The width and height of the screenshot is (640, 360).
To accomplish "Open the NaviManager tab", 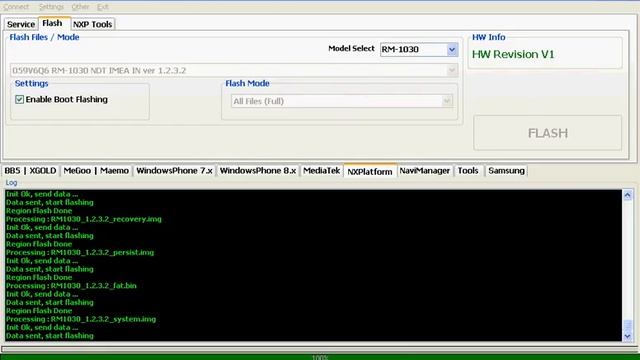I will click(424, 171).
